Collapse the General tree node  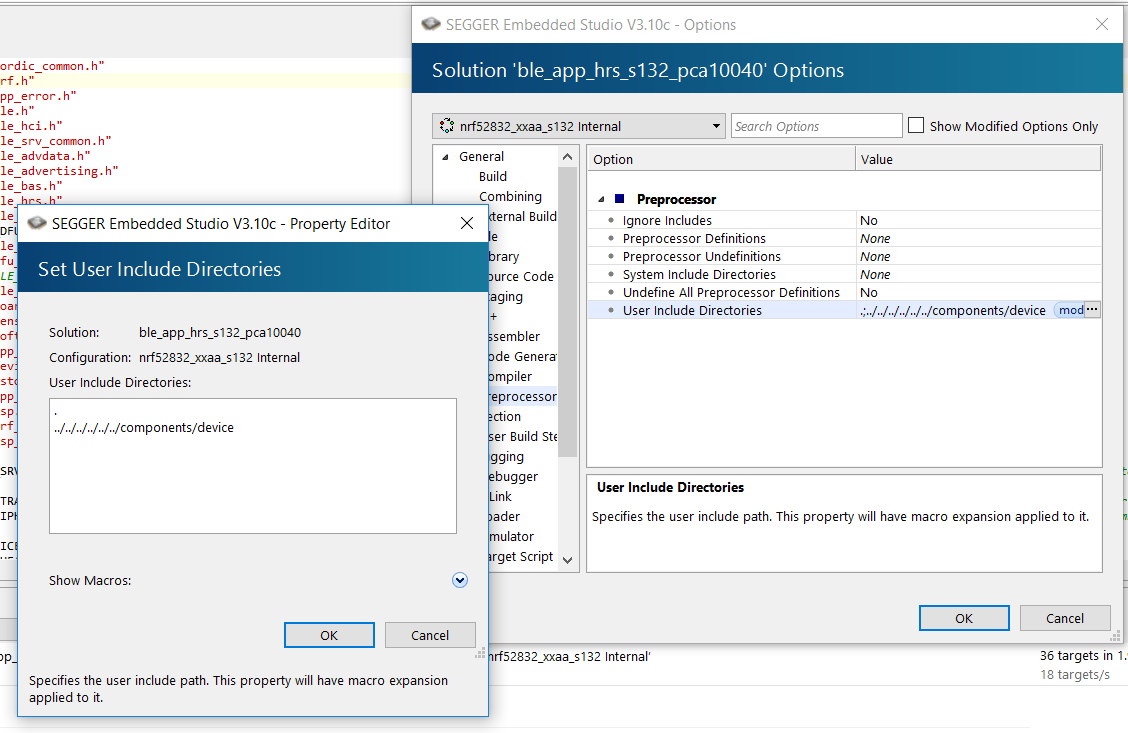[445, 157]
